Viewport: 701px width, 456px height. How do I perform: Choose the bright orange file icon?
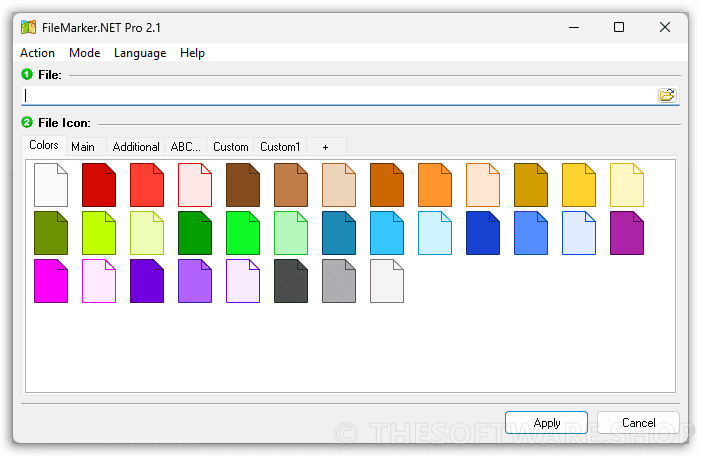435,185
